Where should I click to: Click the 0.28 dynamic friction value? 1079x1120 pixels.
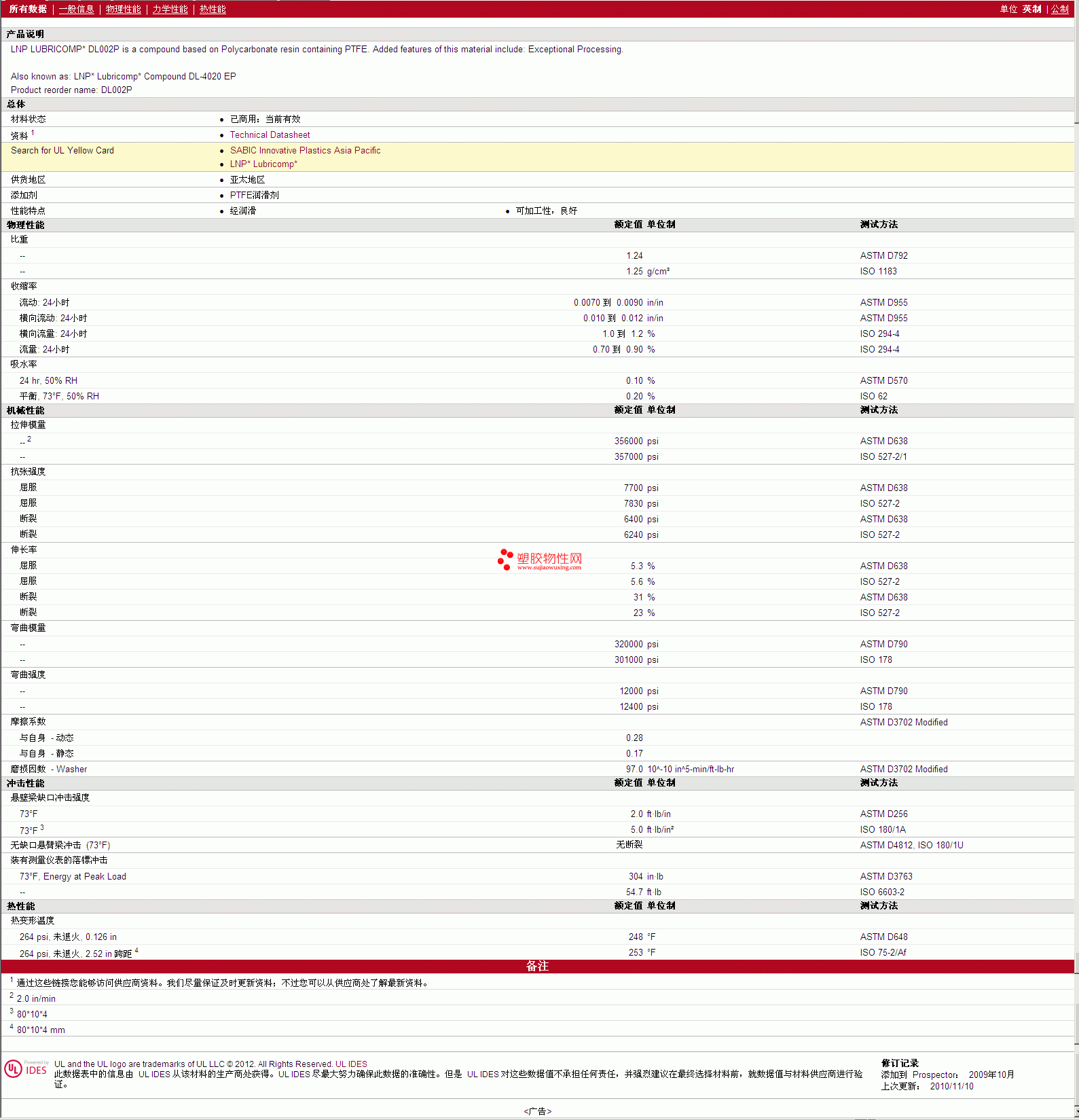coord(634,738)
